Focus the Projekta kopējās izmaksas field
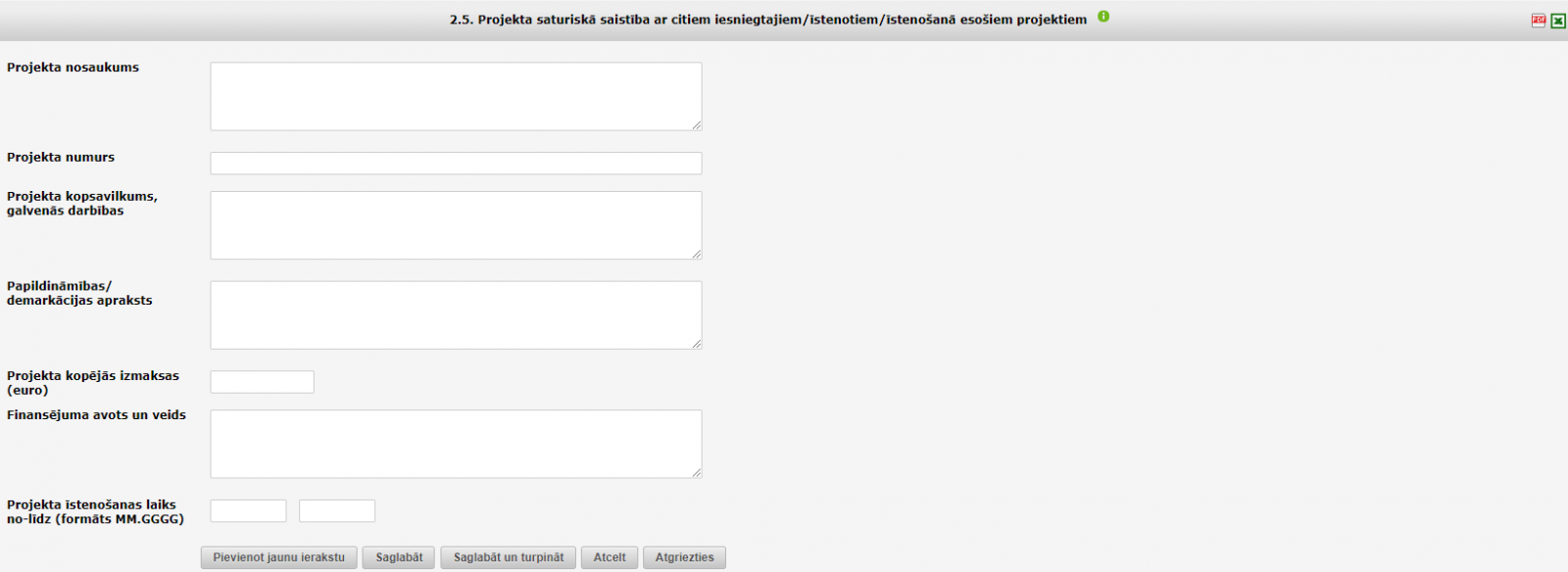 (262, 382)
